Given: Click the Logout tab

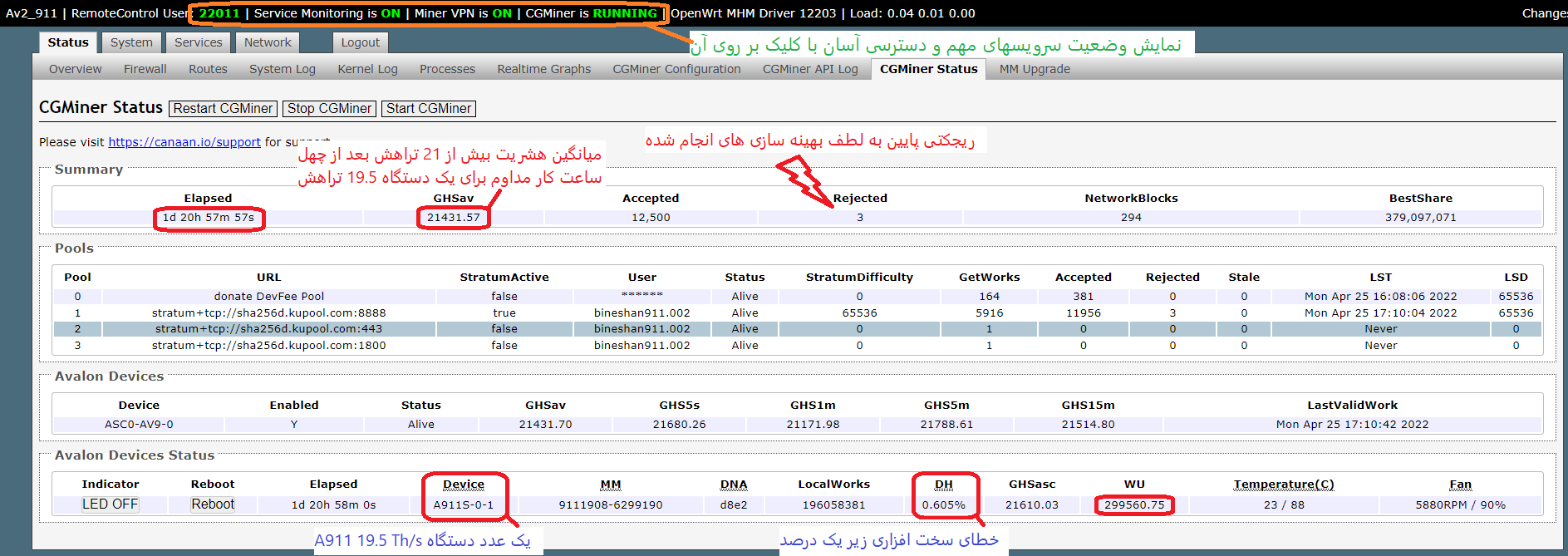Looking at the screenshot, I should click(x=360, y=42).
